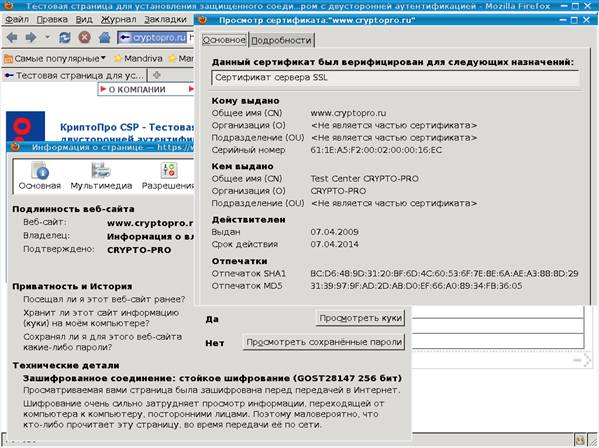Click the www.cryptopro.ru common name value

coord(348,113)
